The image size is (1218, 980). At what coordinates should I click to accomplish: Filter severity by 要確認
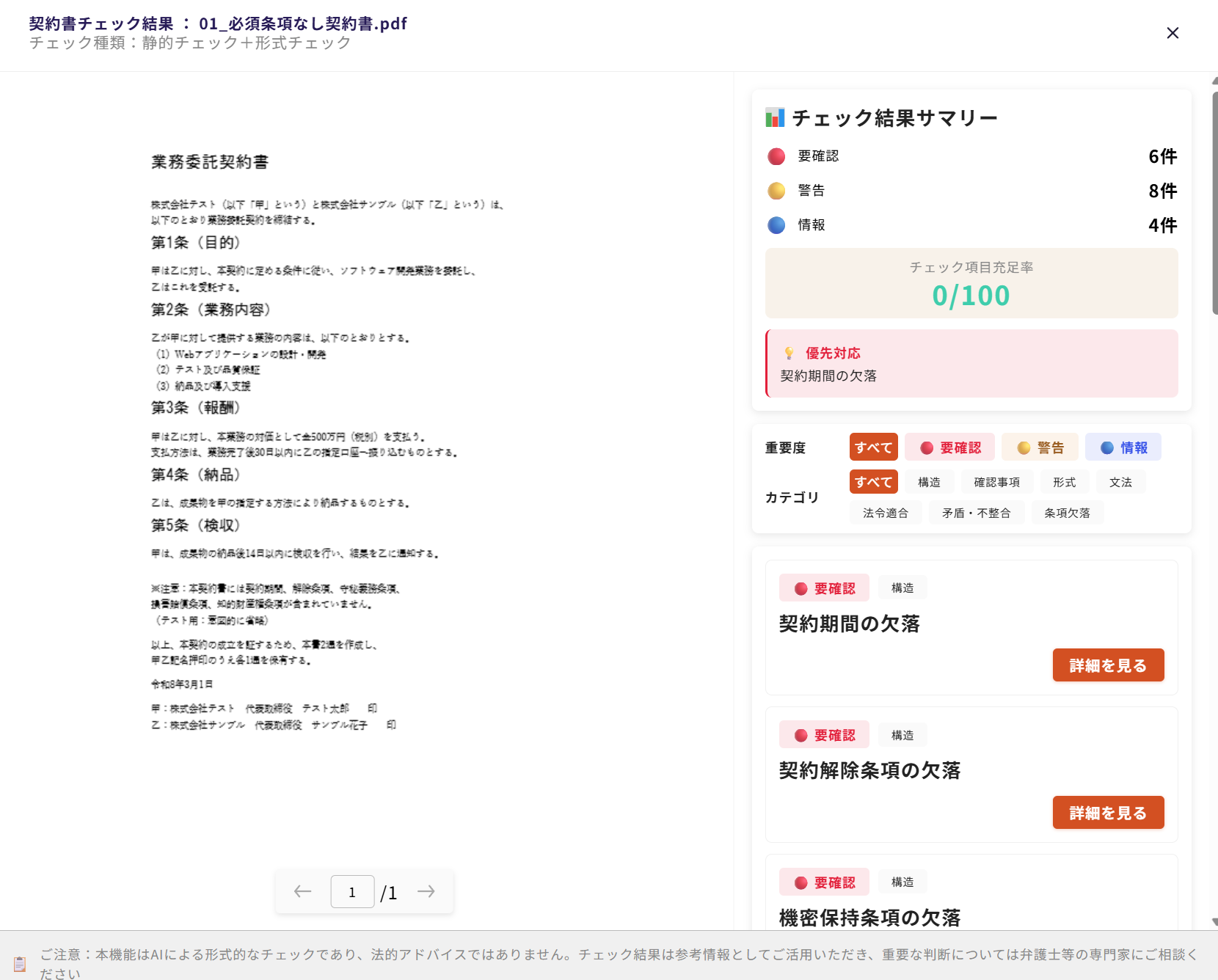pyautogui.click(x=950, y=447)
